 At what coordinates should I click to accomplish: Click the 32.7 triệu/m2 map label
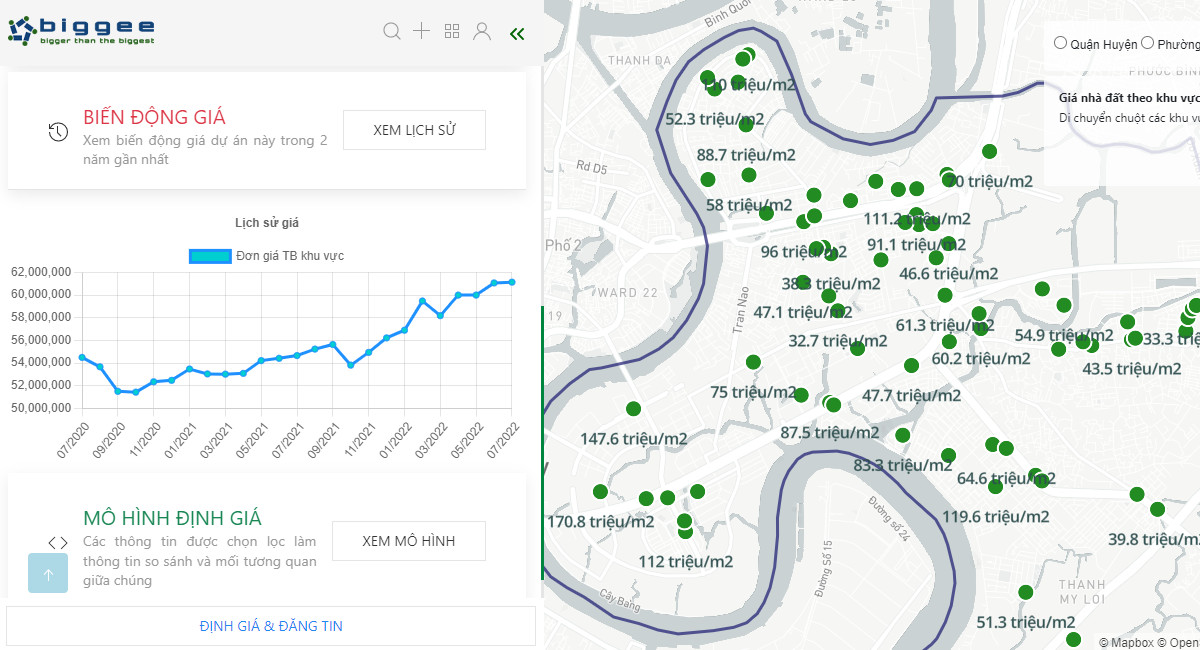tap(838, 341)
